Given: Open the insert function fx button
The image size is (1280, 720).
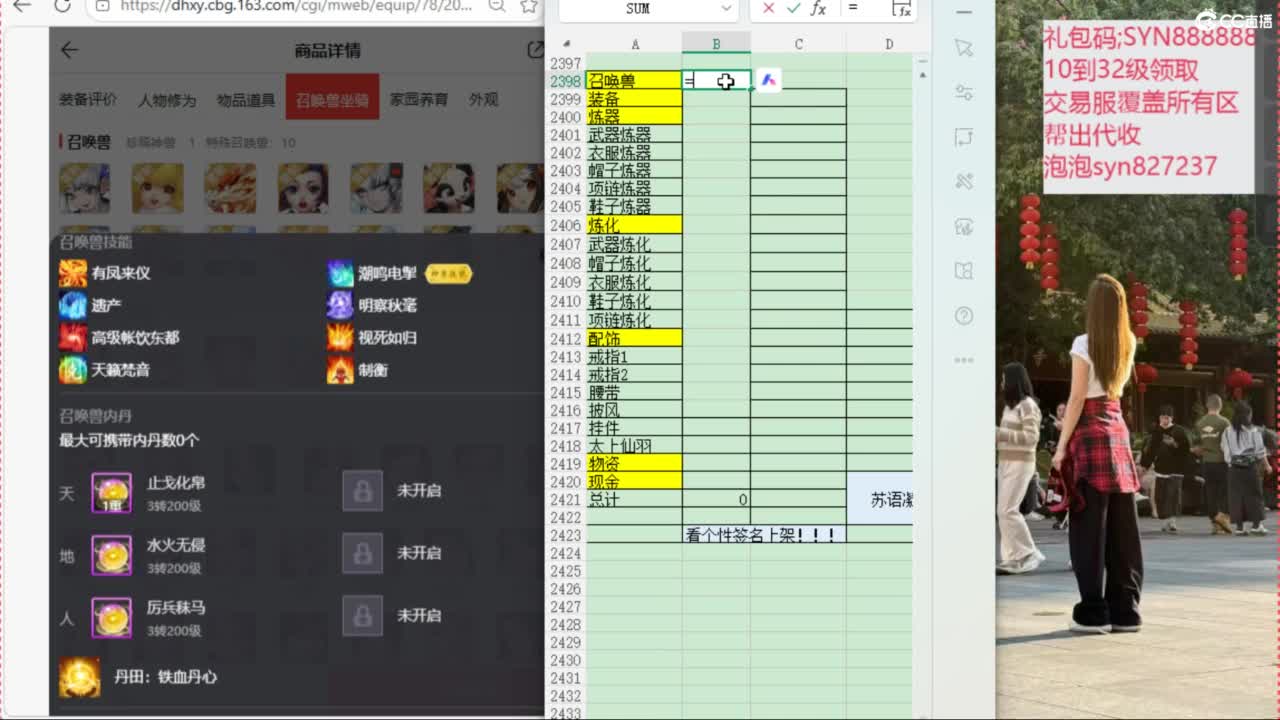Looking at the screenshot, I should coord(818,9).
